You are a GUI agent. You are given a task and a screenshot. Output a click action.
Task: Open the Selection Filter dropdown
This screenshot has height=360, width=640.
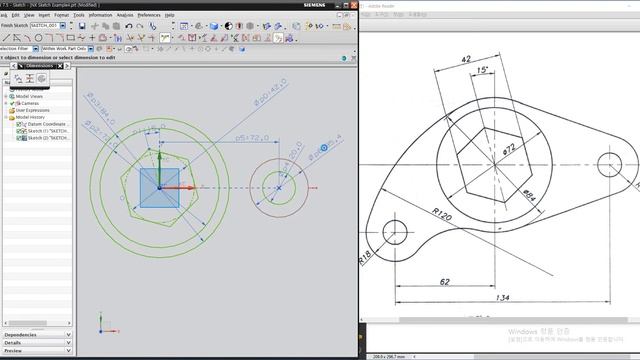(x=36, y=49)
